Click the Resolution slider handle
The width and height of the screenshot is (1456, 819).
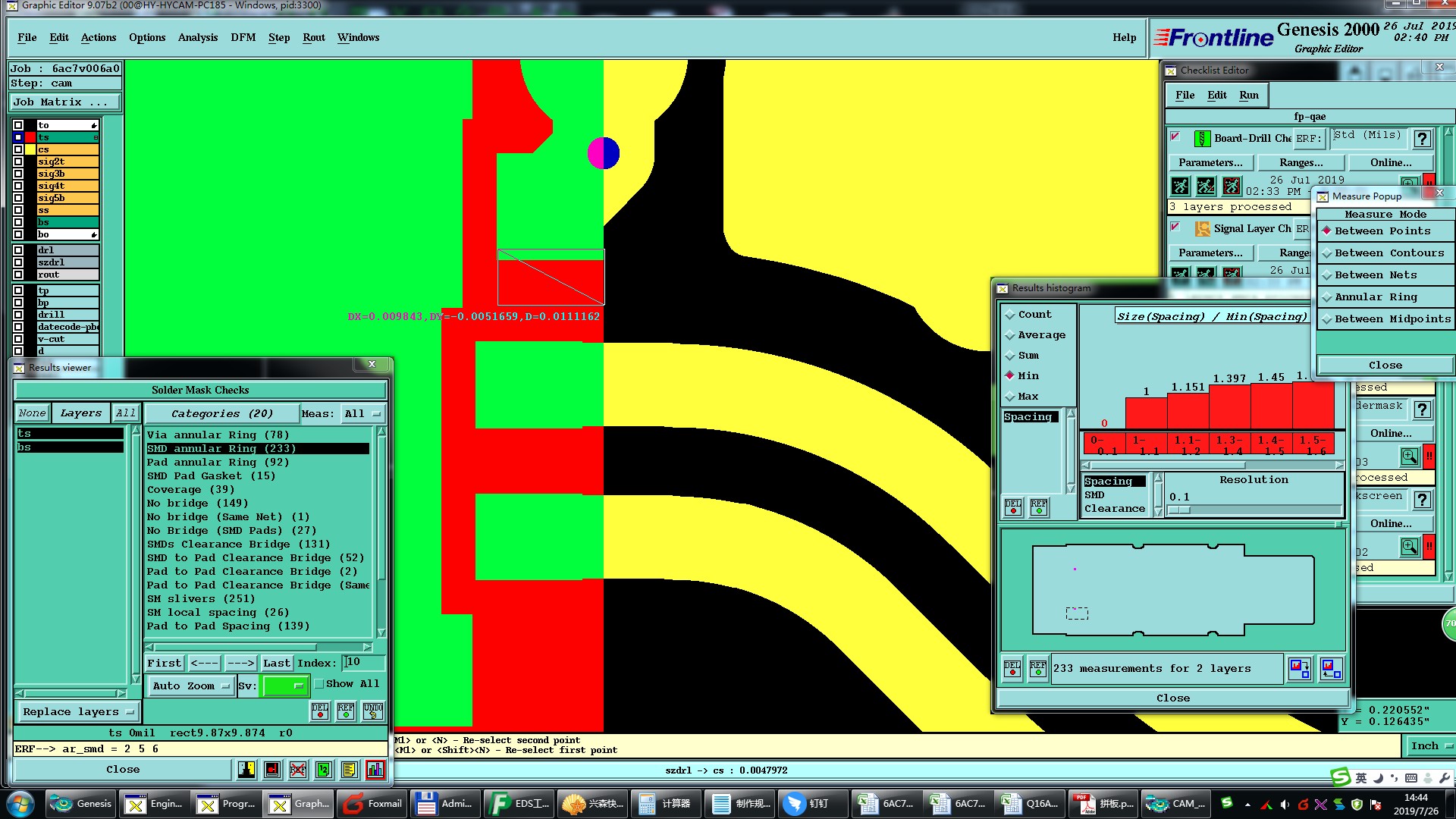pos(1179,510)
